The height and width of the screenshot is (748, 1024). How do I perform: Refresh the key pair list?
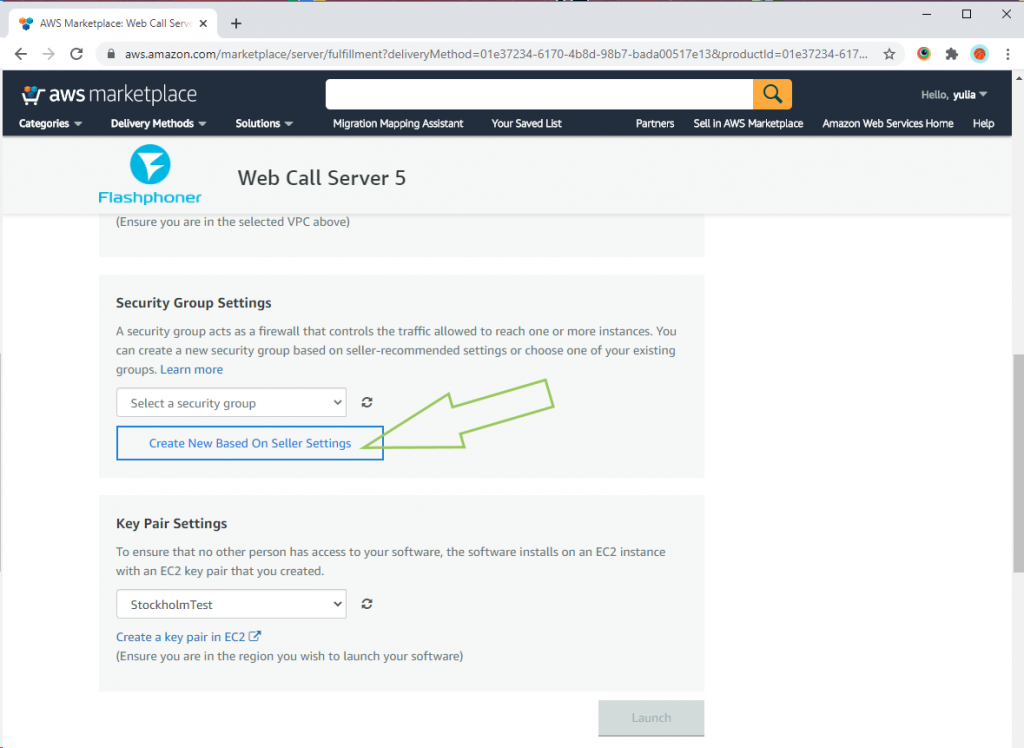point(367,604)
